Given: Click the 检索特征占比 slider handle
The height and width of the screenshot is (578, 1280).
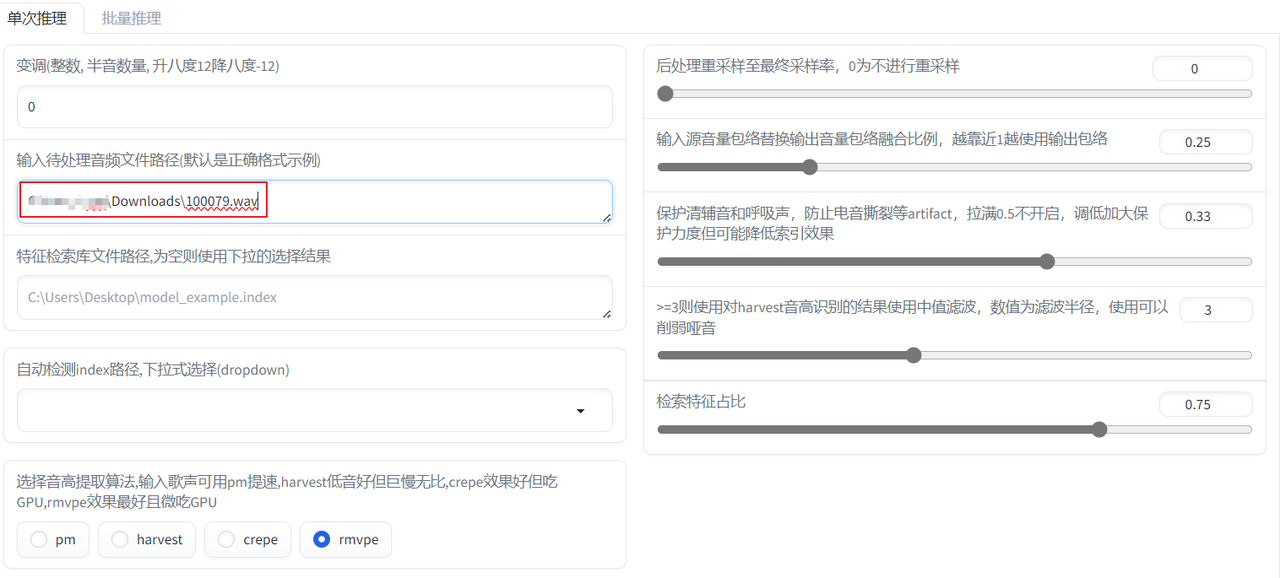Looking at the screenshot, I should [x=1099, y=430].
